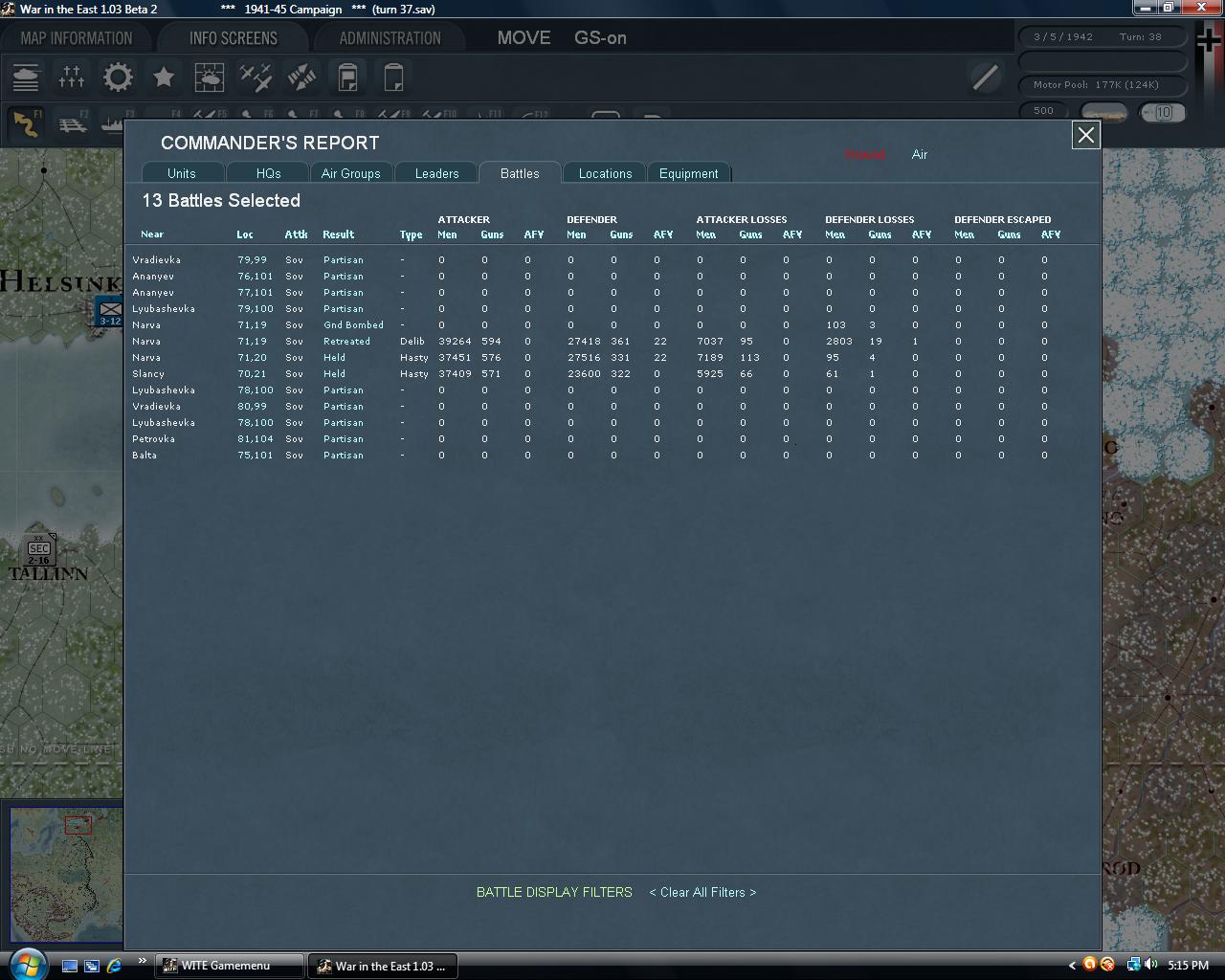Switch to the Locations tab
1225x980 pixels.
point(606,173)
